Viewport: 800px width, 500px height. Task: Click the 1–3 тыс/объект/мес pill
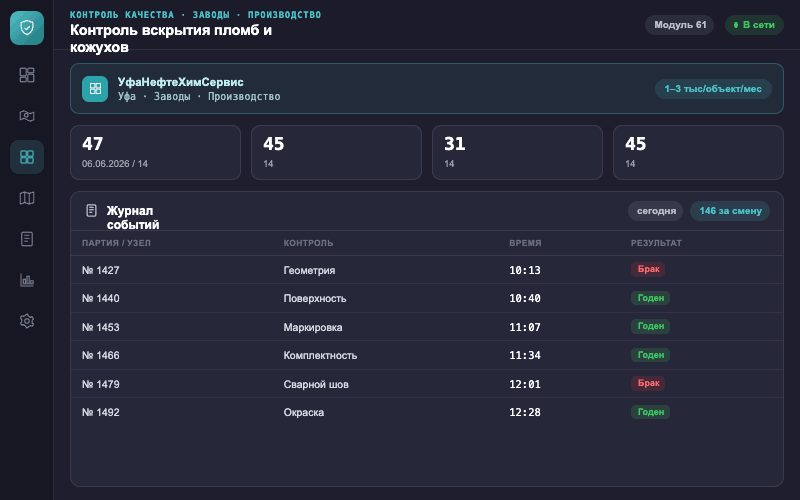(713, 89)
